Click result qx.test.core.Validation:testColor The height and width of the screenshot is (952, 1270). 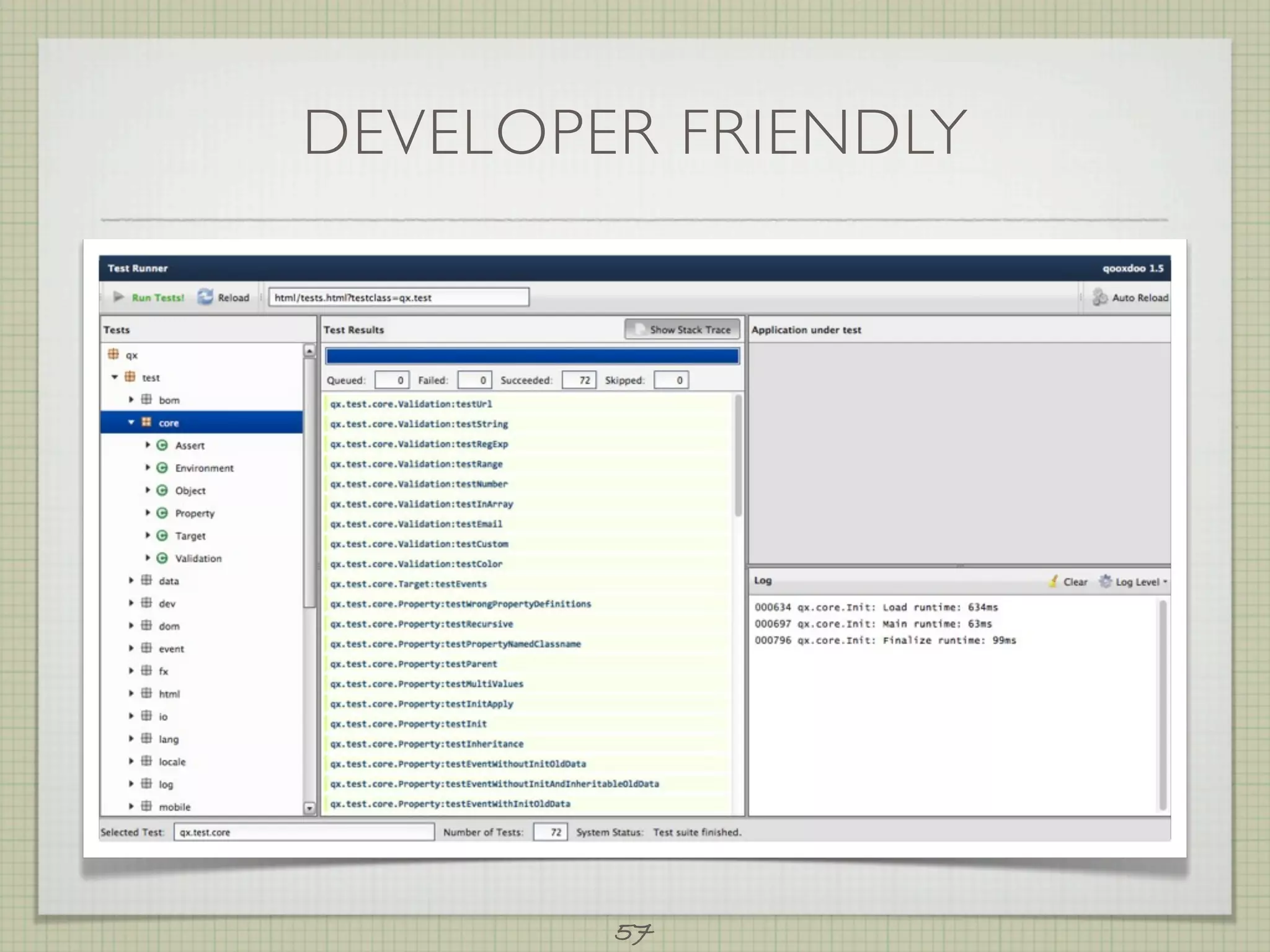click(x=416, y=564)
